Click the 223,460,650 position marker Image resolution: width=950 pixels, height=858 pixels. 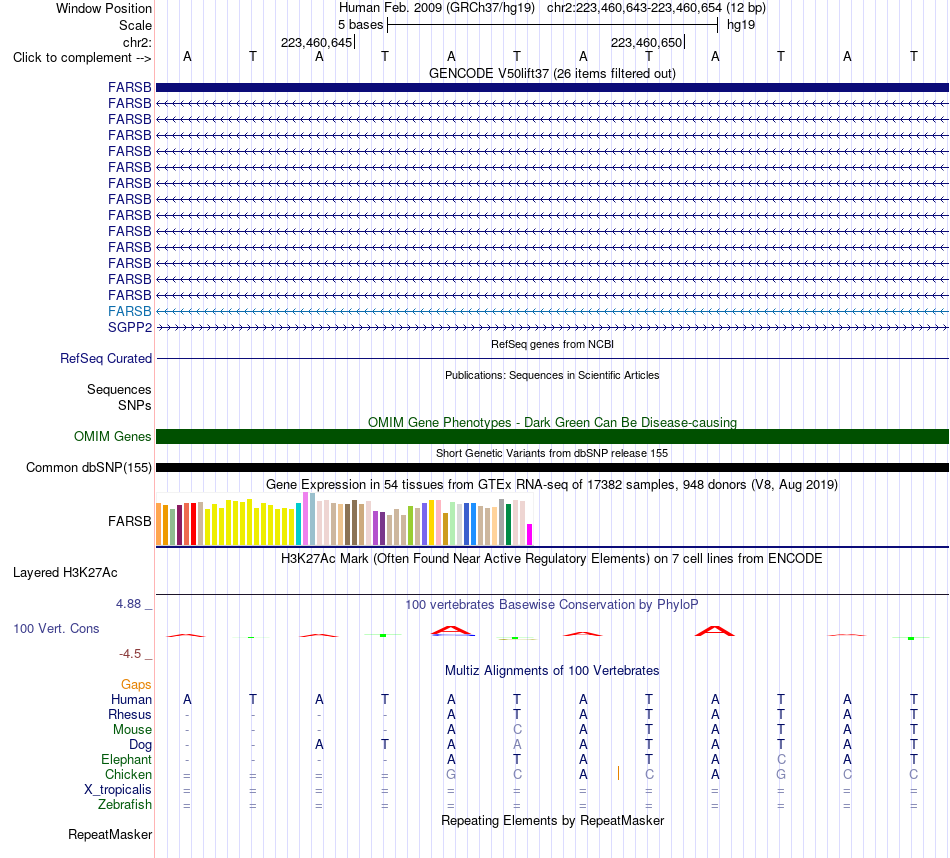click(646, 42)
